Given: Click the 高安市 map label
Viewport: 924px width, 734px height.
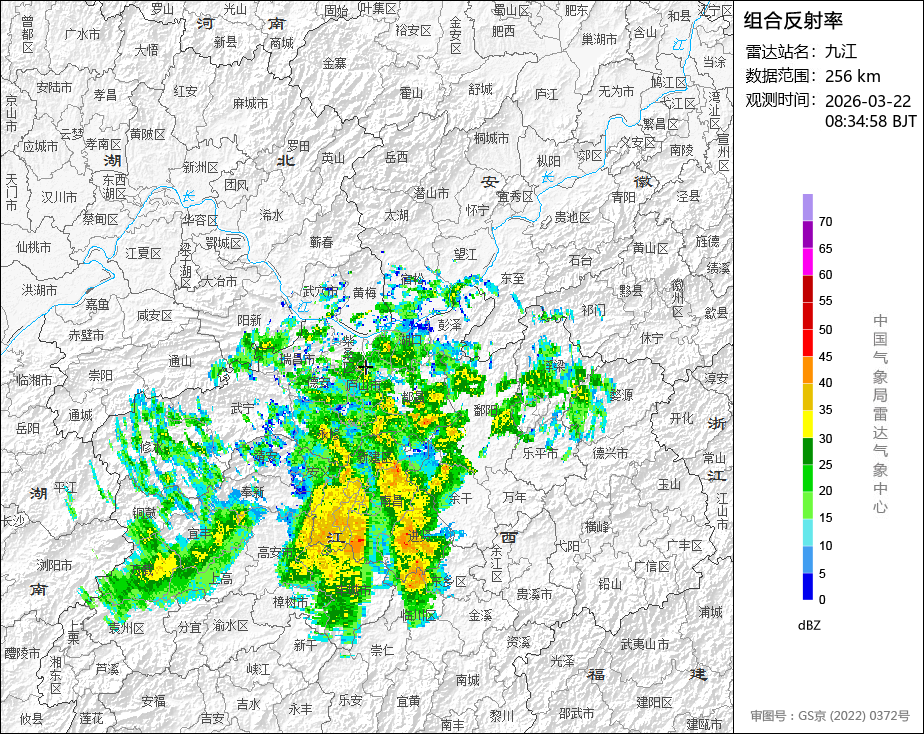Looking at the screenshot, I should point(275,553).
